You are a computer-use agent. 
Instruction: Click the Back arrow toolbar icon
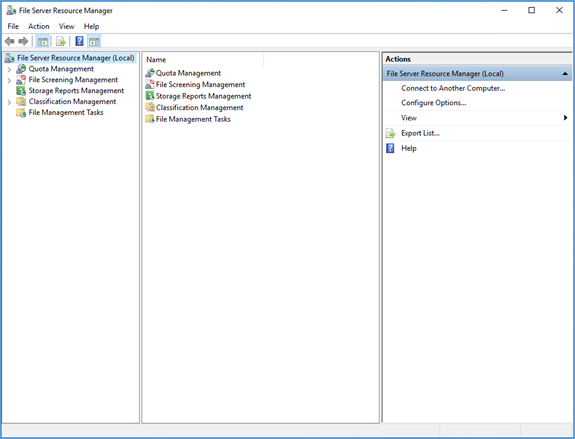coord(10,41)
